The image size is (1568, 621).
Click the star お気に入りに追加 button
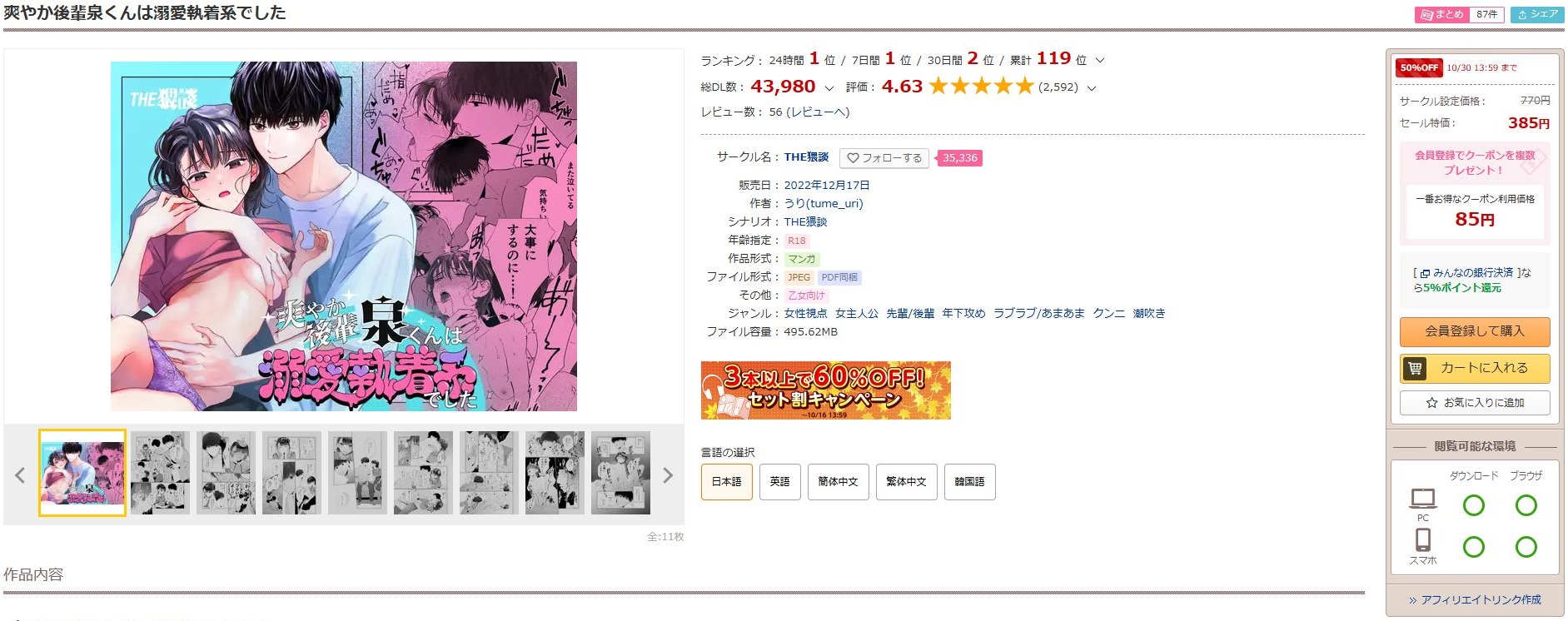coord(1475,403)
